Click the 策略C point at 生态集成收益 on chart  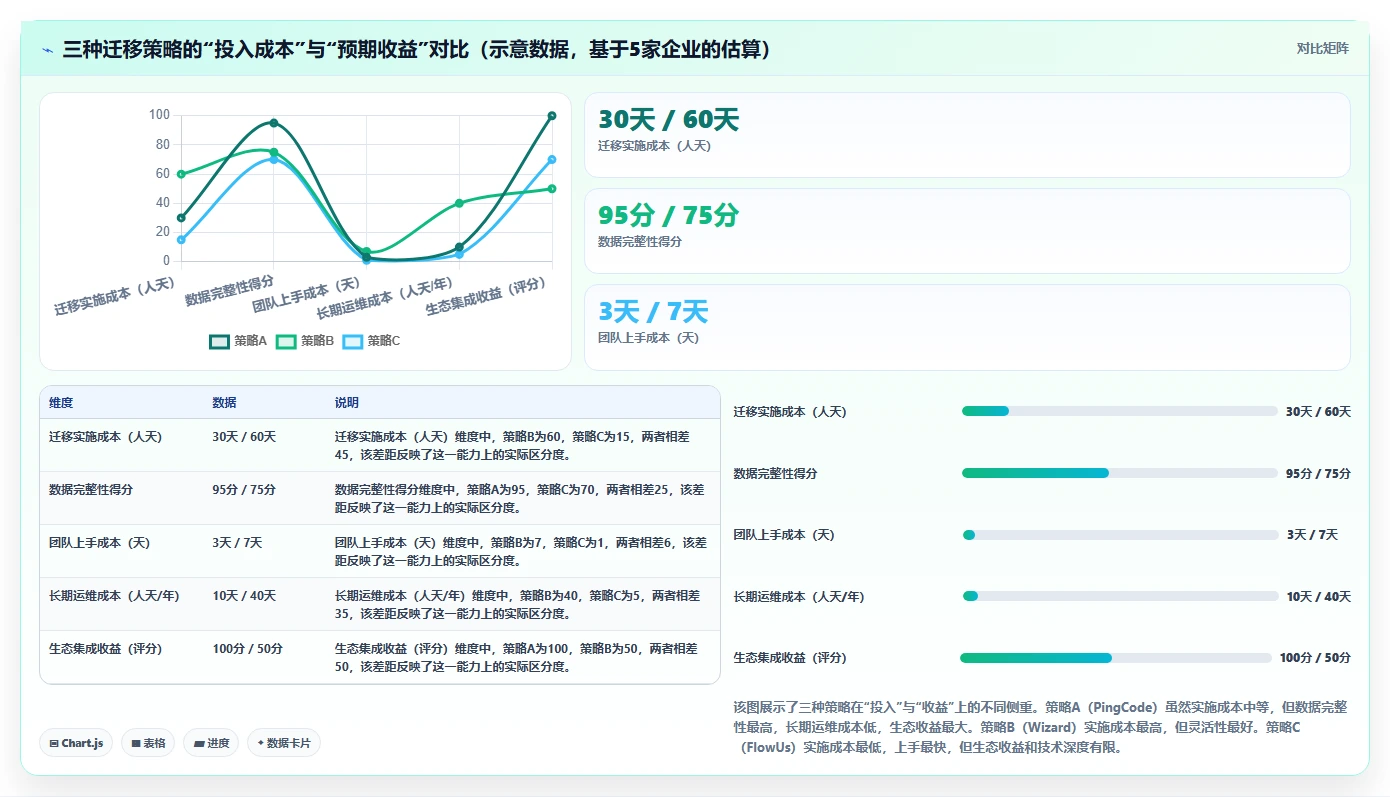tap(552, 159)
